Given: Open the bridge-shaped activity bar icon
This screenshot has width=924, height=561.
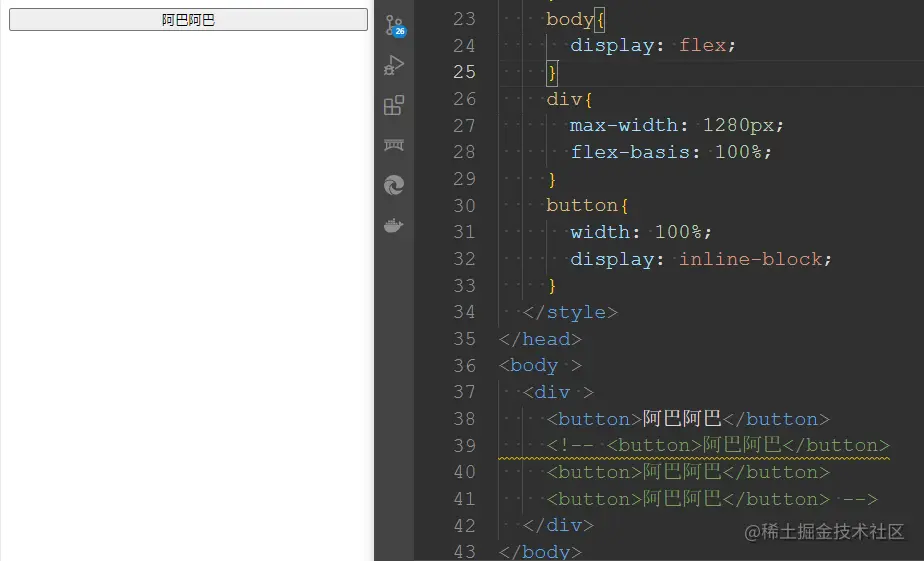Looking at the screenshot, I should (394, 145).
